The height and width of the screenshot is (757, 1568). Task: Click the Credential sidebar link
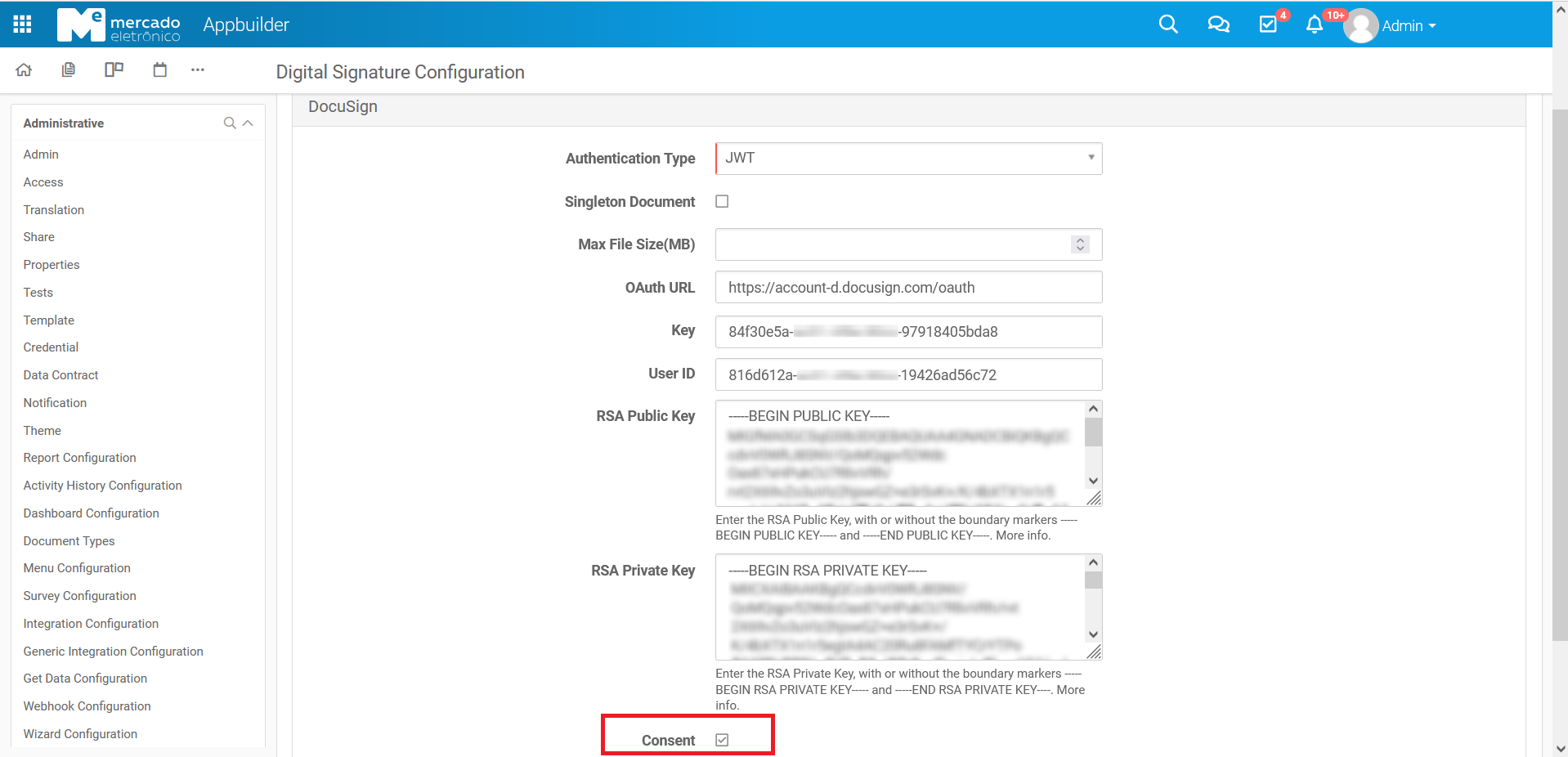pos(51,347)
